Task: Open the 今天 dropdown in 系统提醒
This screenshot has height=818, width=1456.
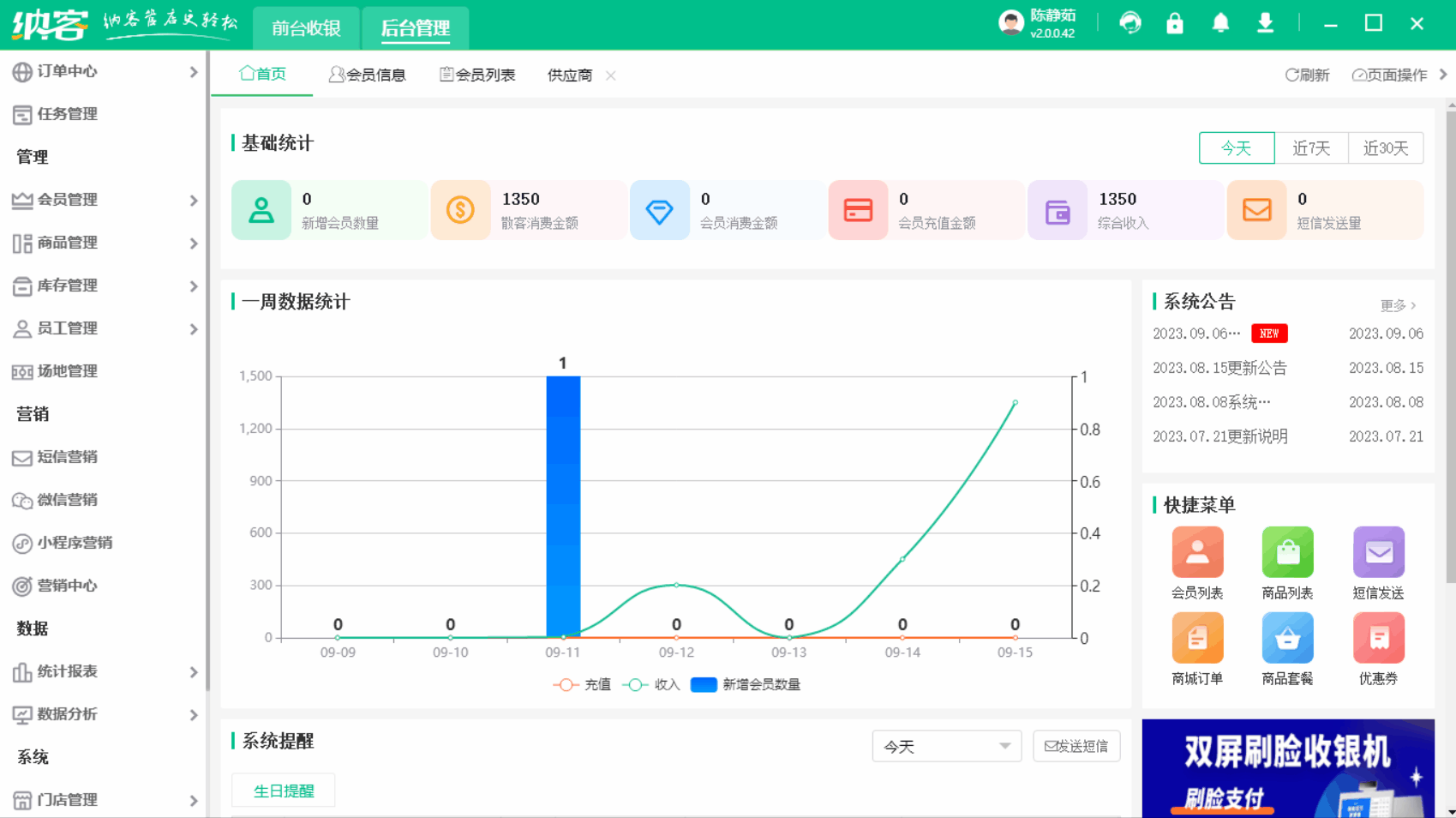Action: 945,746
